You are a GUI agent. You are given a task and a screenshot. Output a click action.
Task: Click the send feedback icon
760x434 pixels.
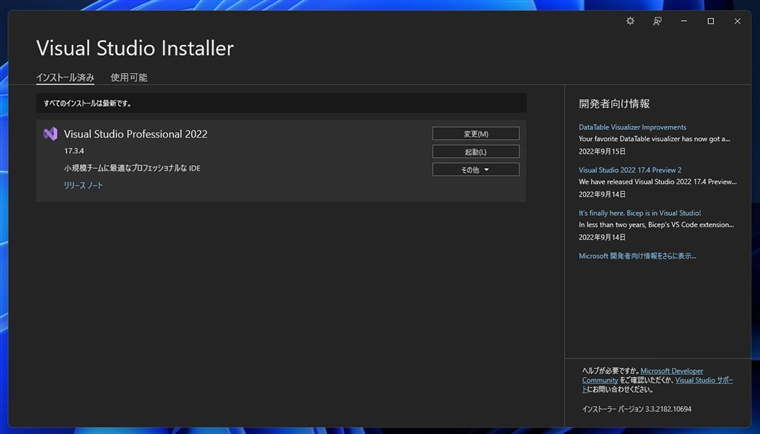657,21
